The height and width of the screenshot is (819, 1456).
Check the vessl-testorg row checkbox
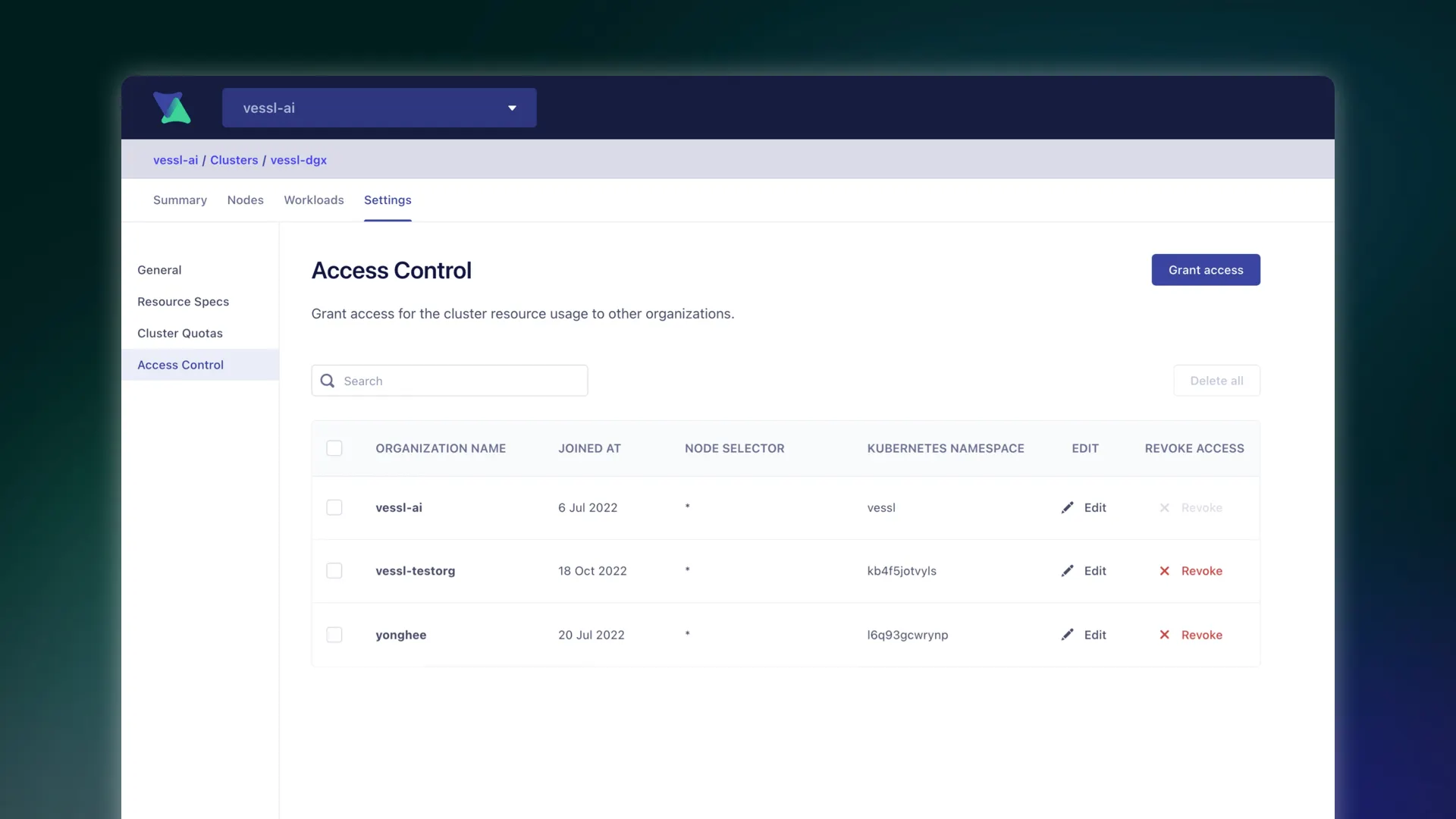[334, 571]
